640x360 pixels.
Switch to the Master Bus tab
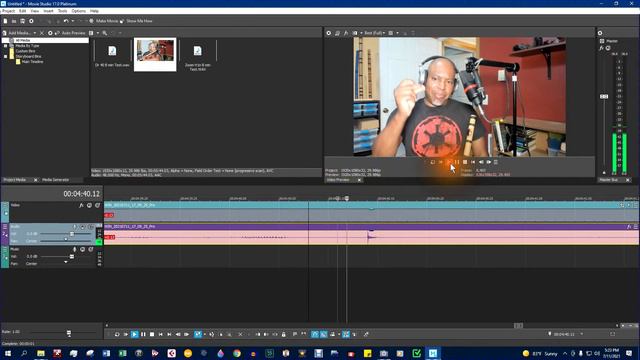tap(608, 180)
